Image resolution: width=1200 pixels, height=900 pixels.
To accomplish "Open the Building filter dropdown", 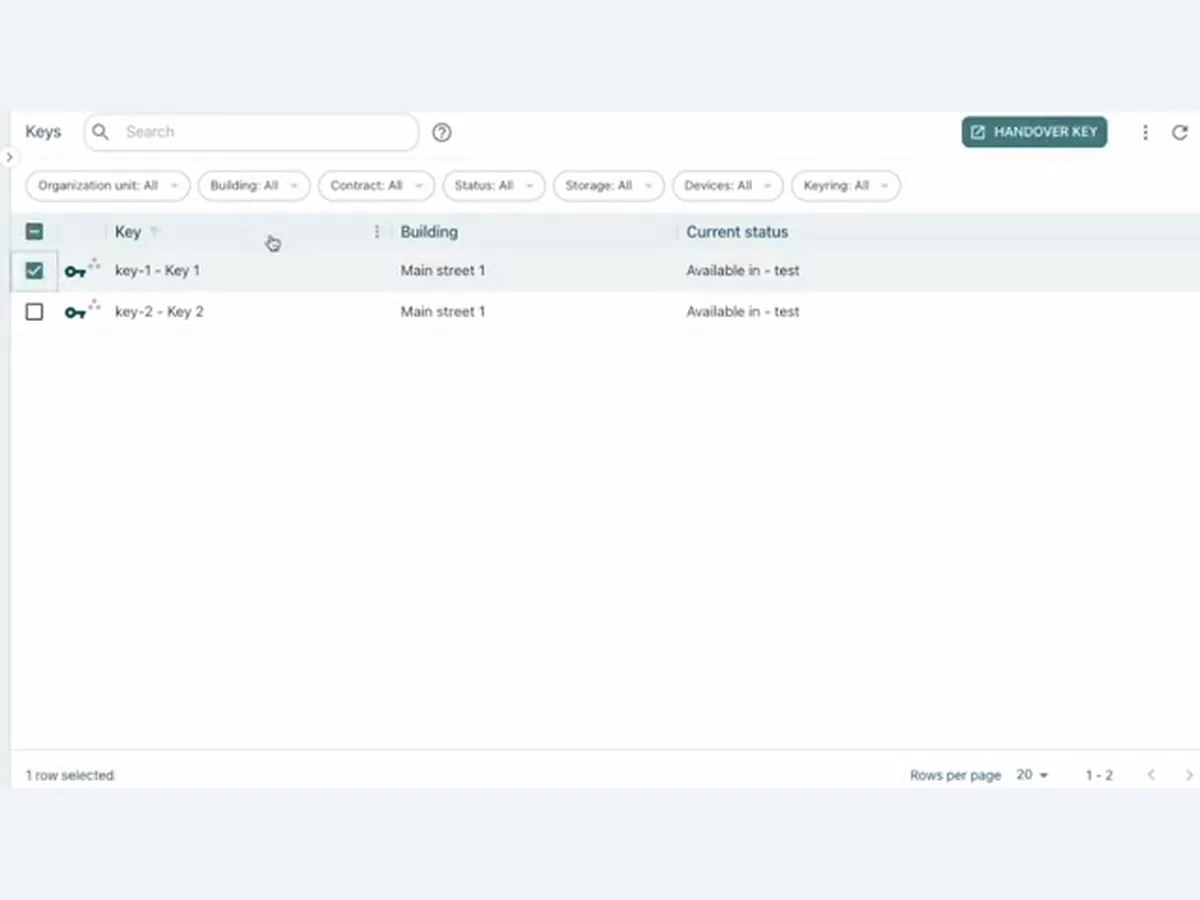I will click(x=254, y=186).
